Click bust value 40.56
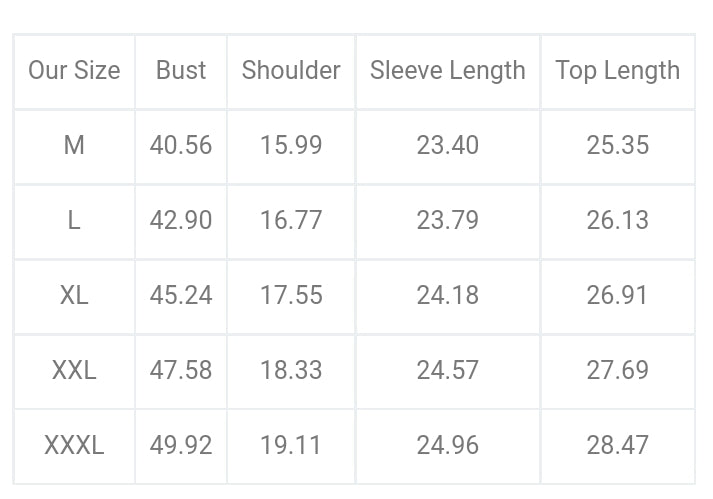Viewport: 713px width, 499px height. (181, 146)
